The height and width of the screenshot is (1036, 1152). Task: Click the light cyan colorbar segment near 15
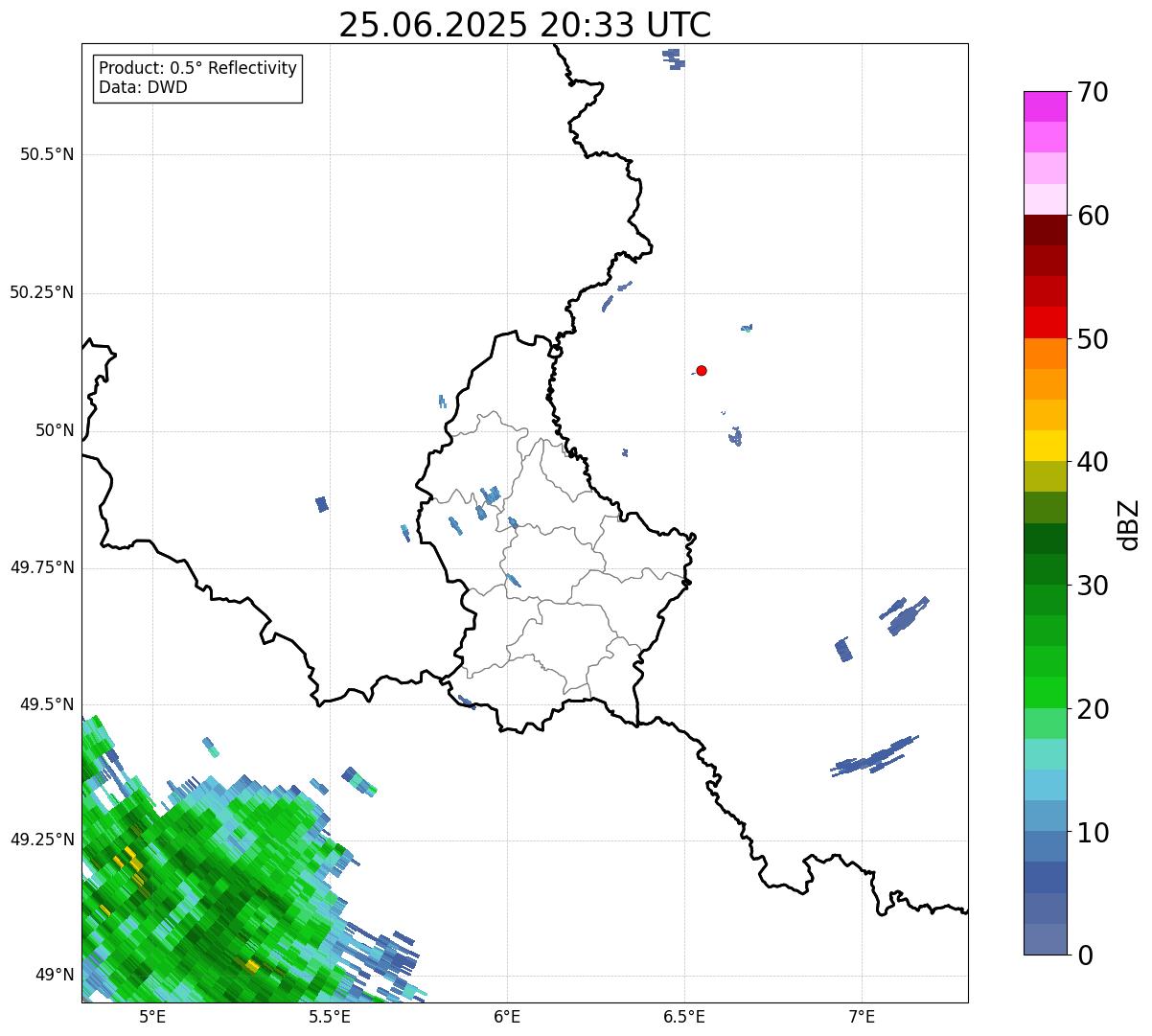1045,754
